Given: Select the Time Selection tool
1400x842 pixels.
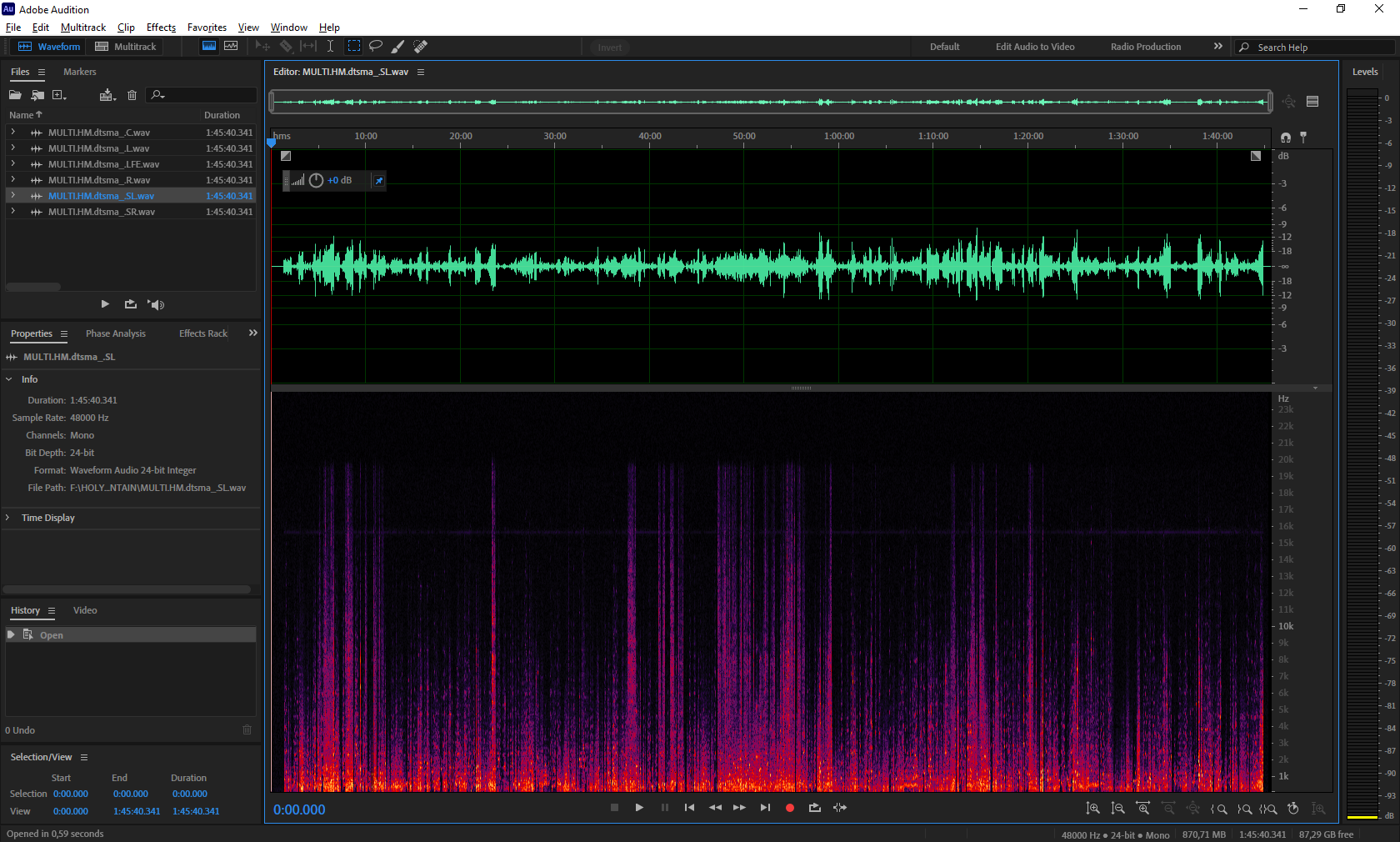Looking at the screenshot, I should (x=330, y=47).
